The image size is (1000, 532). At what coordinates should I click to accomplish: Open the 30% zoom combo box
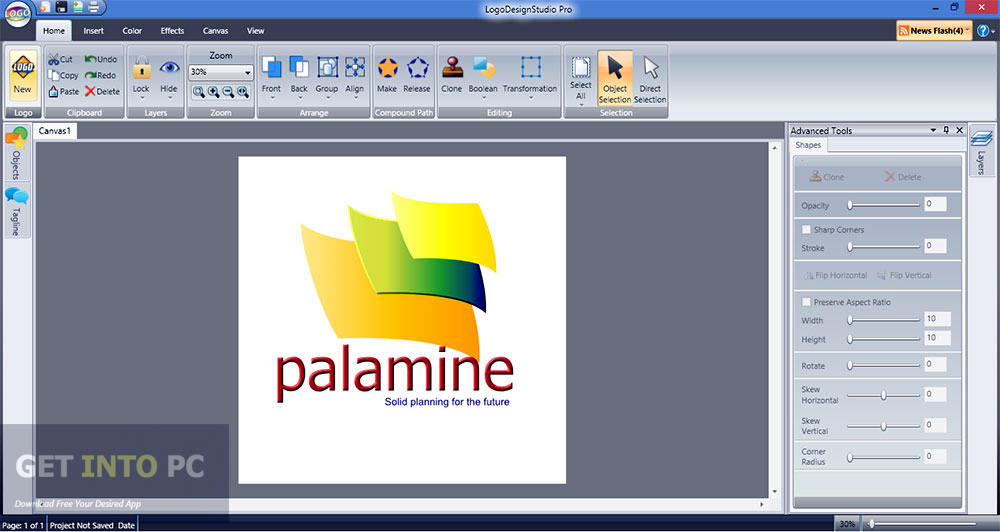pyautogui.click(x=221, y=72)
